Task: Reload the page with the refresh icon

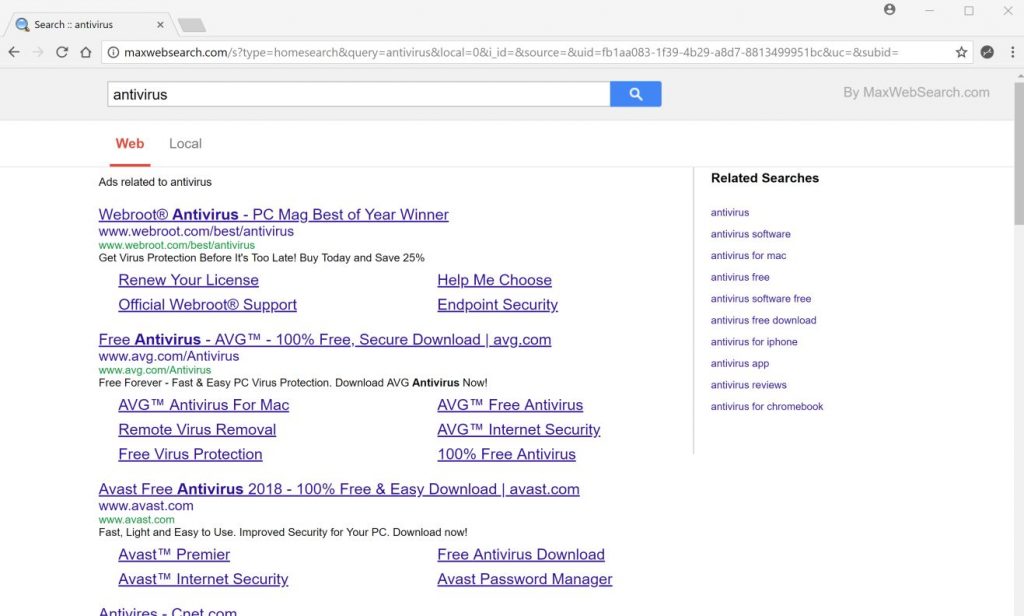Action: pyautogui.click(x=62, y=52)
